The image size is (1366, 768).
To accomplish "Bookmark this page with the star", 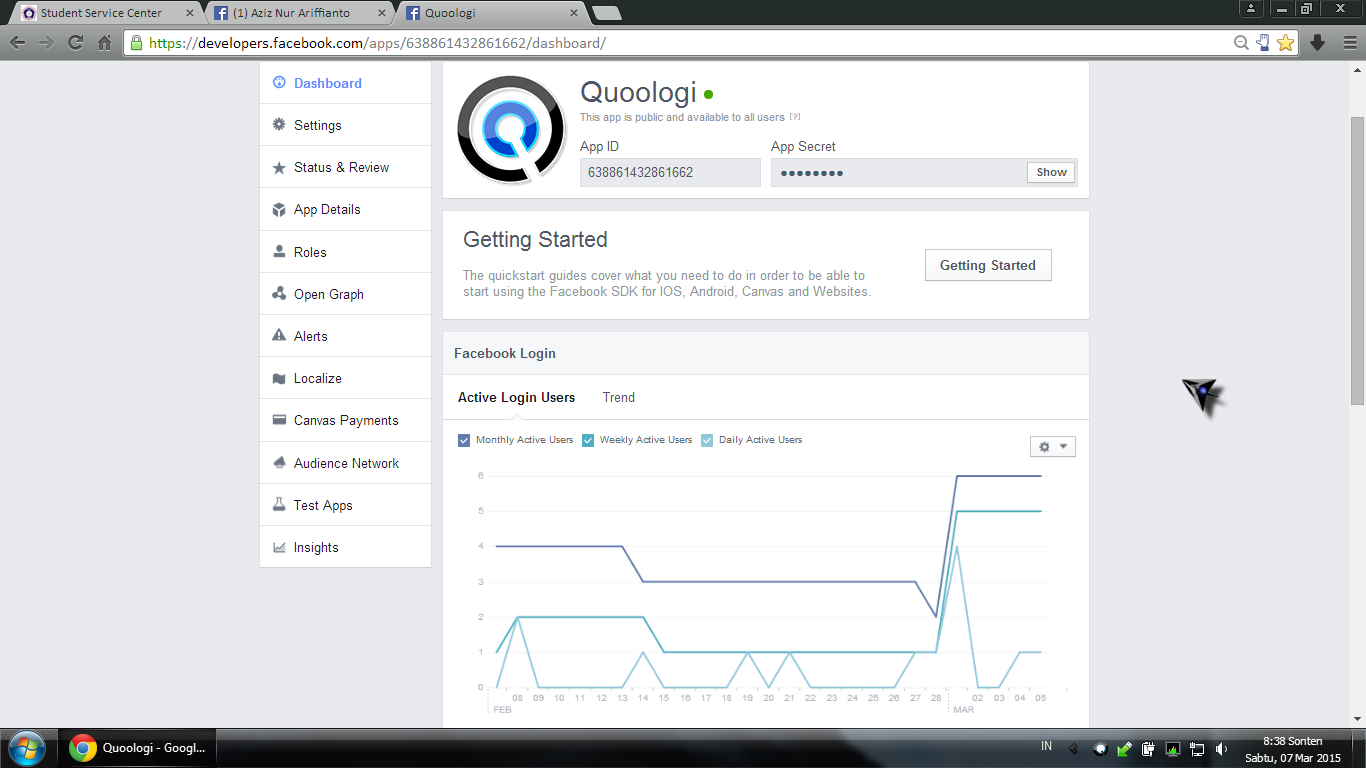I will tap(1285, 42).
